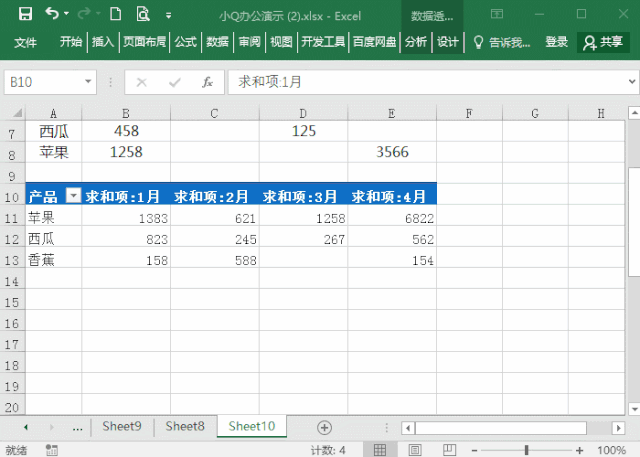Switch to the Sheet9 tab
Screen dimensions: 640x457
click(x=122, y=426)
